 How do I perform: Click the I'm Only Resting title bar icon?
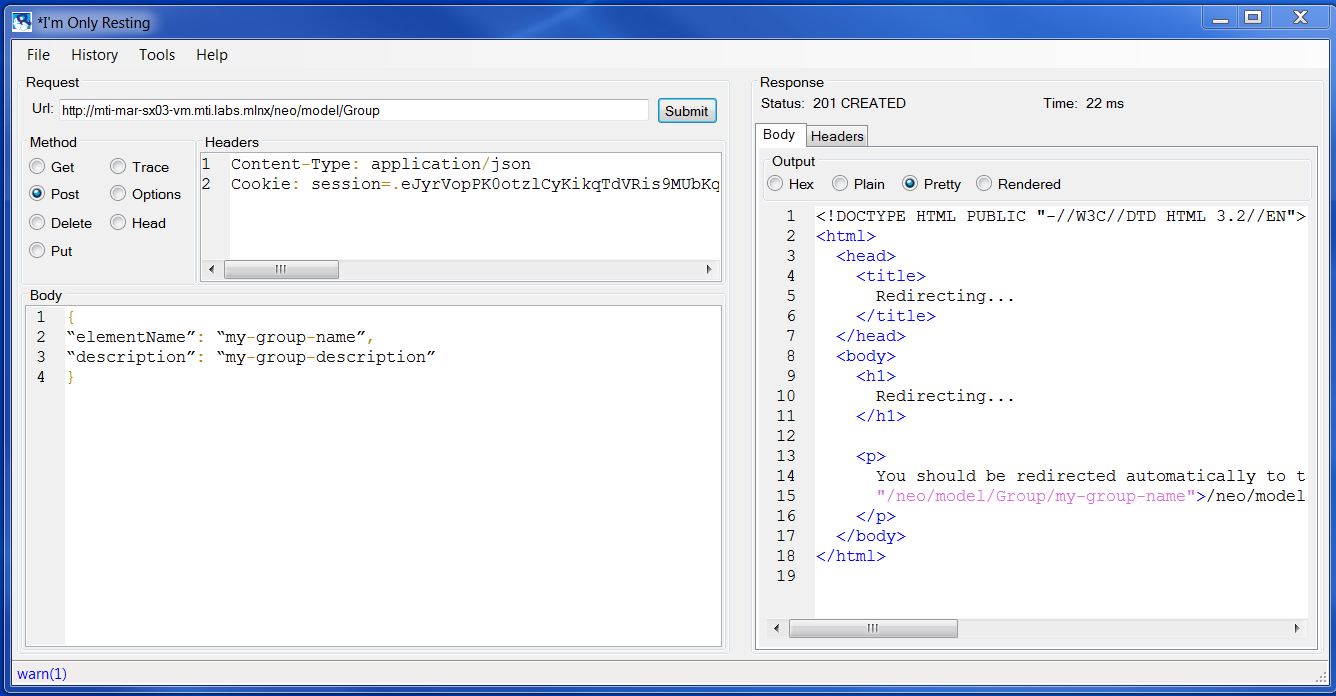point(21,21)
